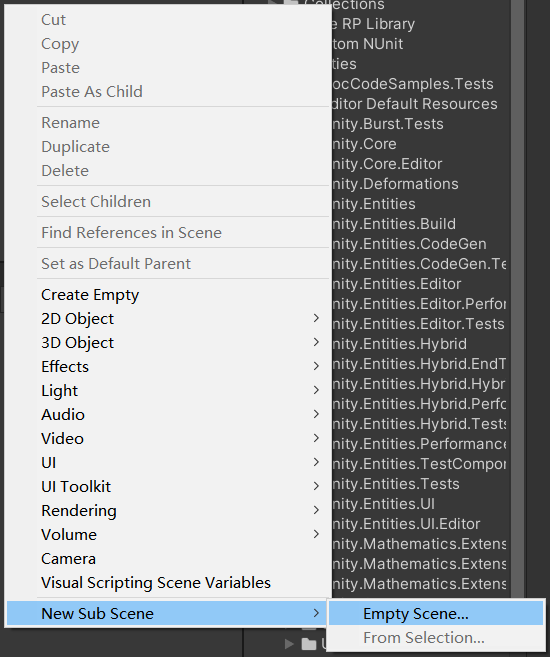Select the Unity.Burst.Tests folder
Screen dimensions: 550x657
pos(387,124)
